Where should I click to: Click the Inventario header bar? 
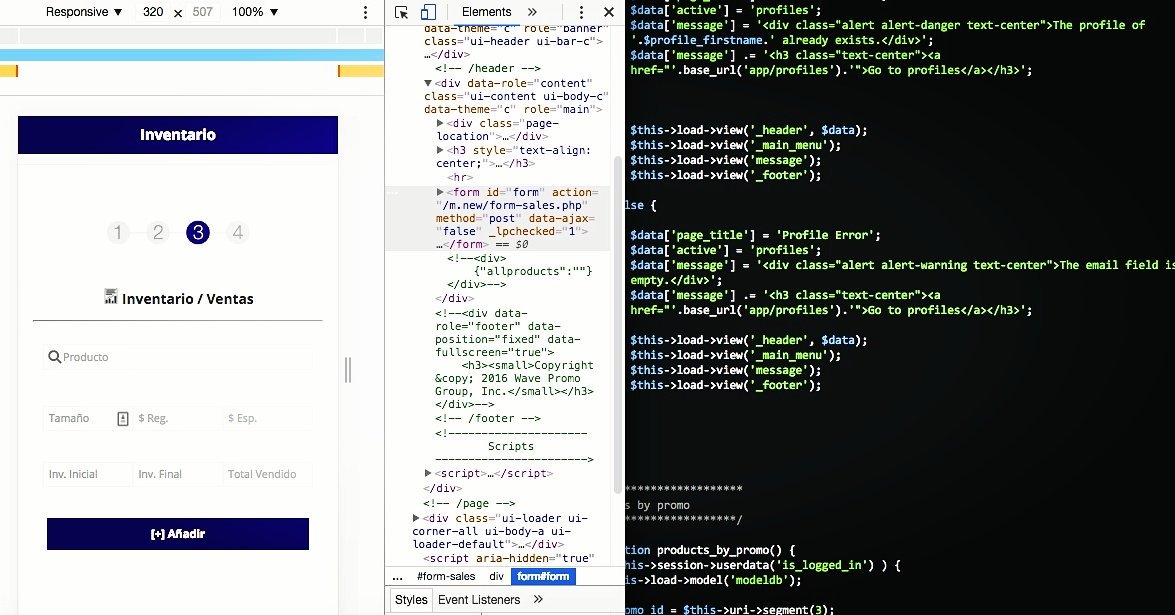point(178,135)
